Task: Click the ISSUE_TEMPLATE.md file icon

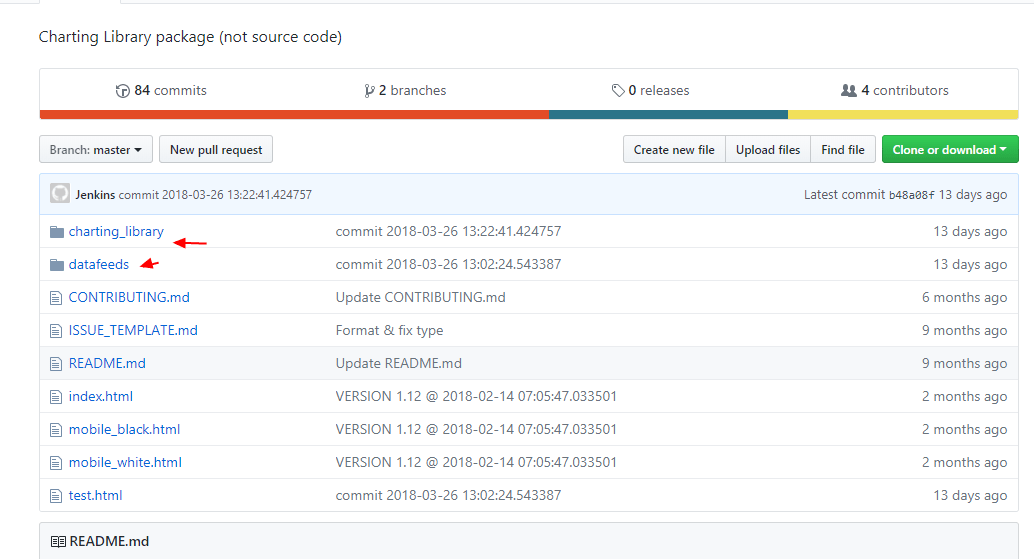Action: click(x=56, y=331)
